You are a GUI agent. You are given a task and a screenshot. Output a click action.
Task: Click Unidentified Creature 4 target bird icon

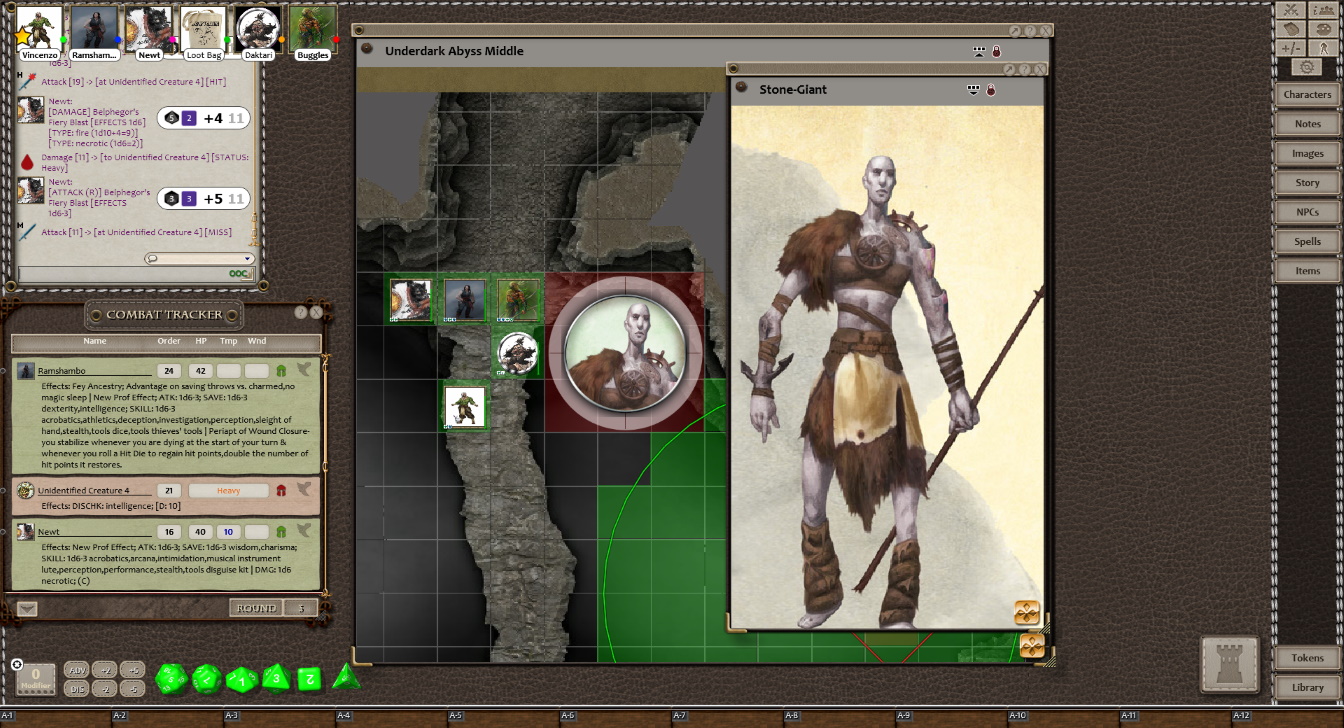pos(304,490)
